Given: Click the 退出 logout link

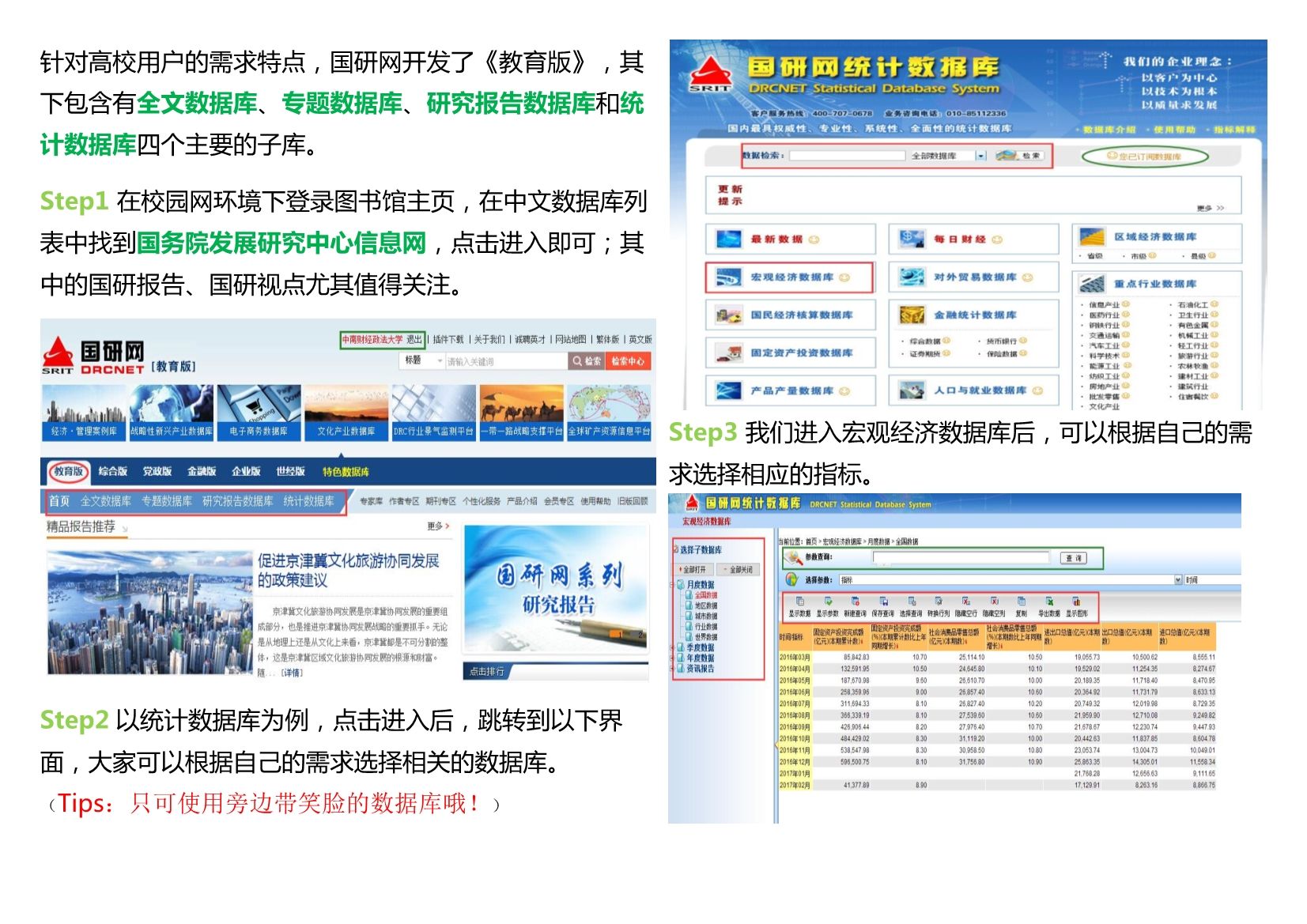Looking at the screenshot, I should pos(414,339).
